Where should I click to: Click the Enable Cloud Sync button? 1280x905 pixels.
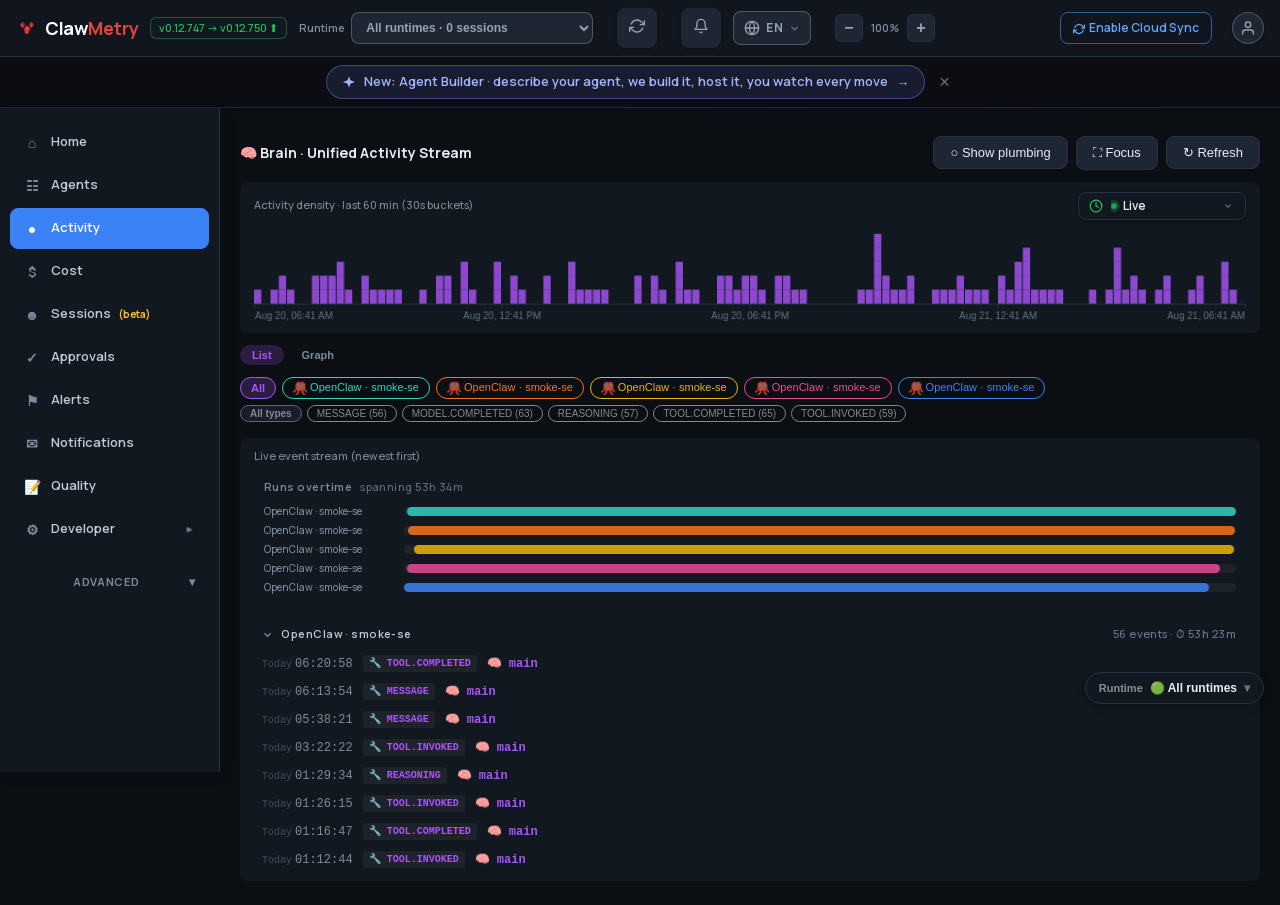(1136, 28)
